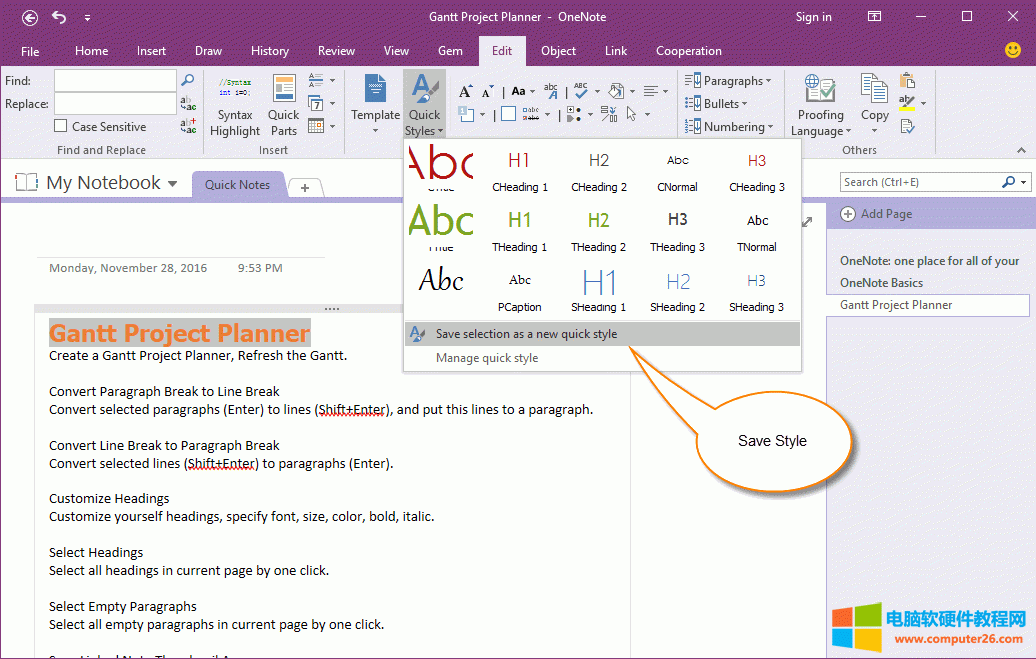This screenshot has height=659, width=1036.
Task: Click the smiley feedback icon
Action: [1012, 50]
